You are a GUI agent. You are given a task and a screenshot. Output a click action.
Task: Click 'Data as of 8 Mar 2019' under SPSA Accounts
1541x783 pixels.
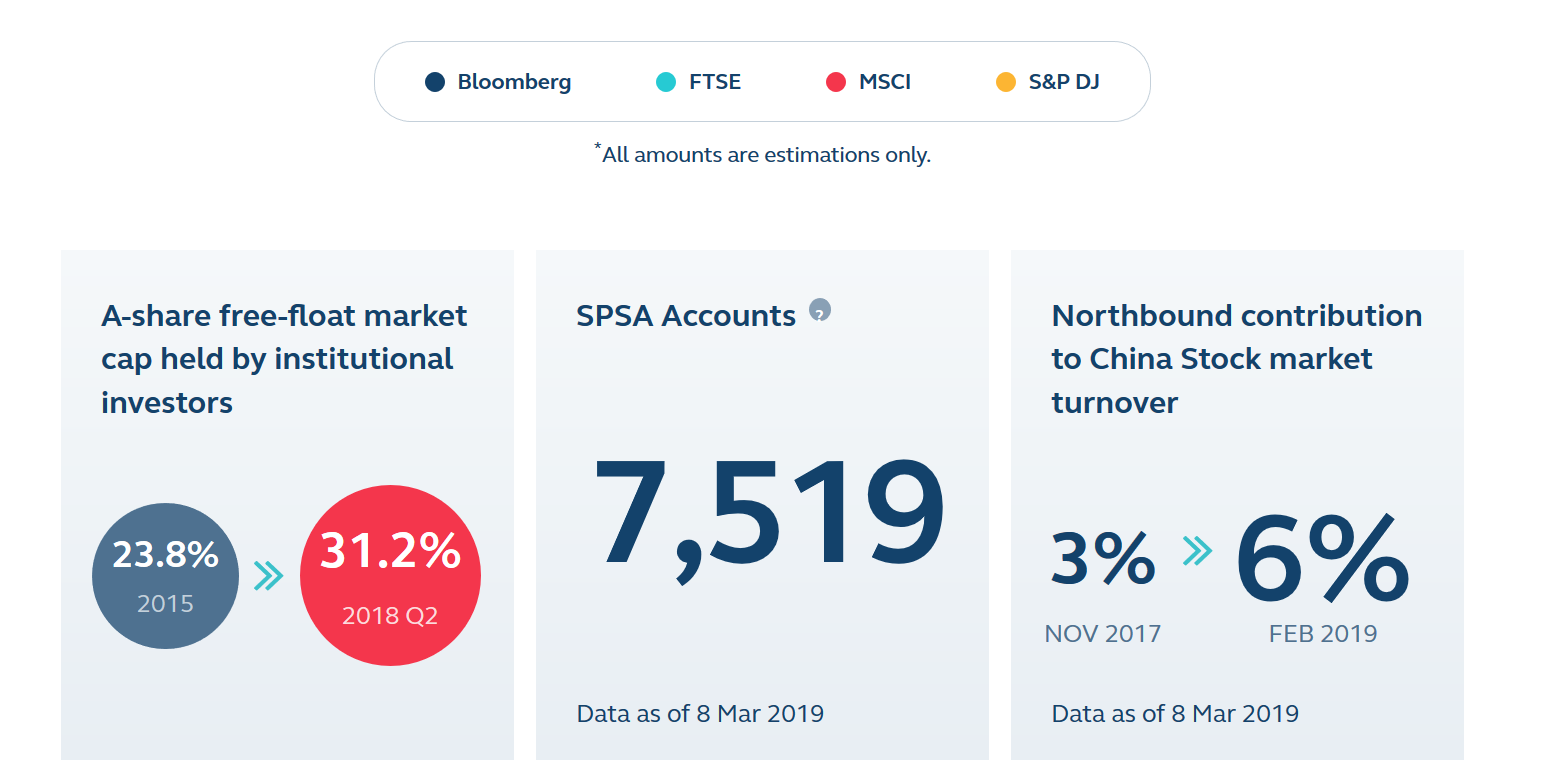coord(700,714)
